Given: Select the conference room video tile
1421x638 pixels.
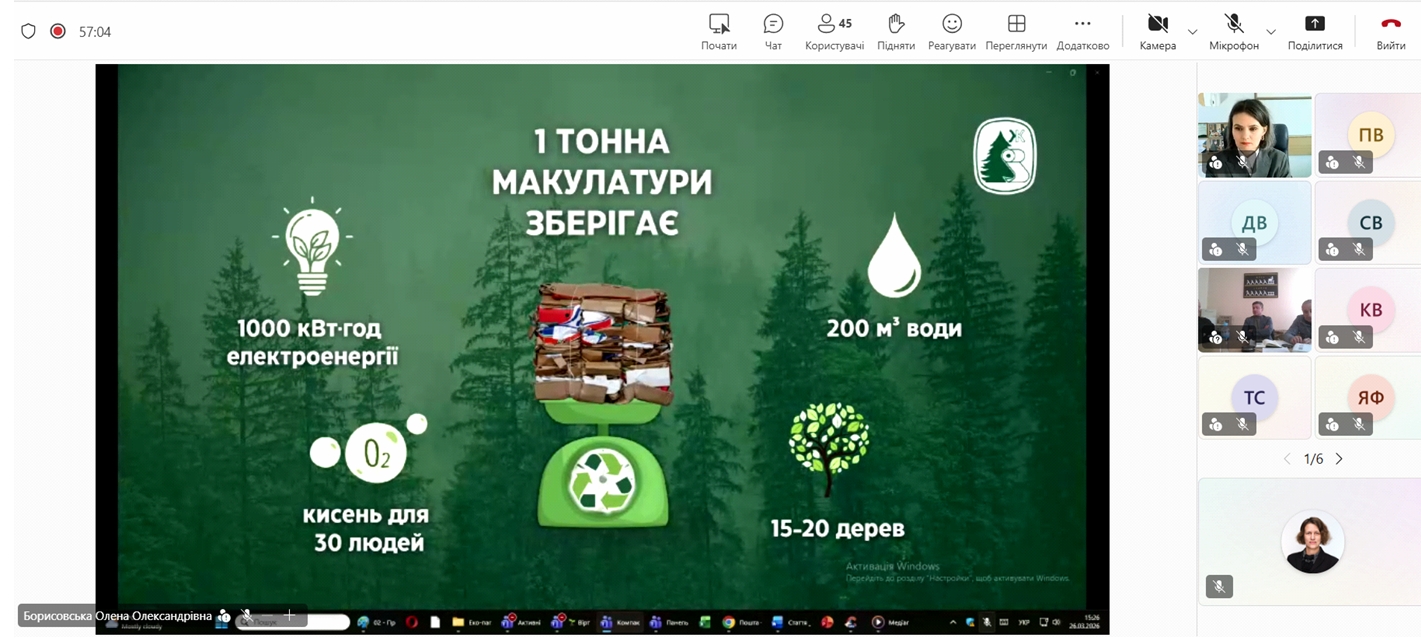Looking at the screenshot, I should point(1254,310).
